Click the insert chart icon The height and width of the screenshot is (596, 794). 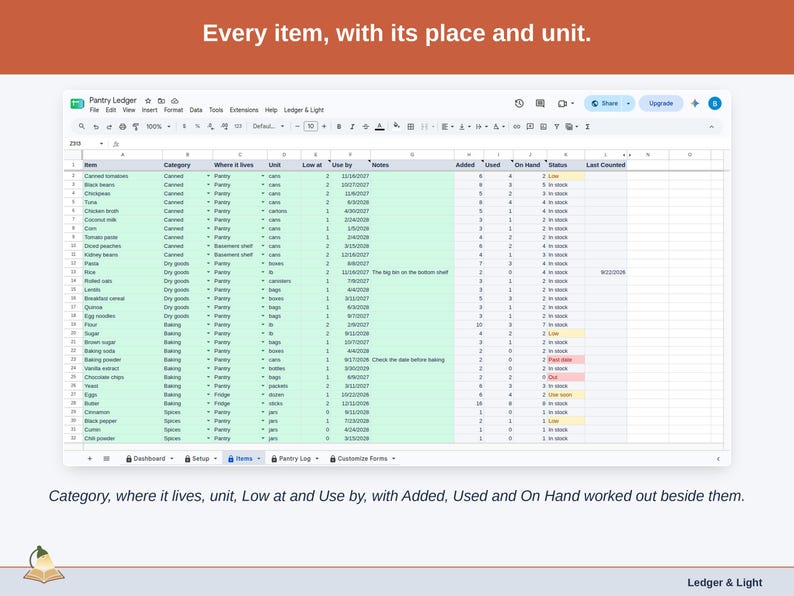tap(543, 127)
